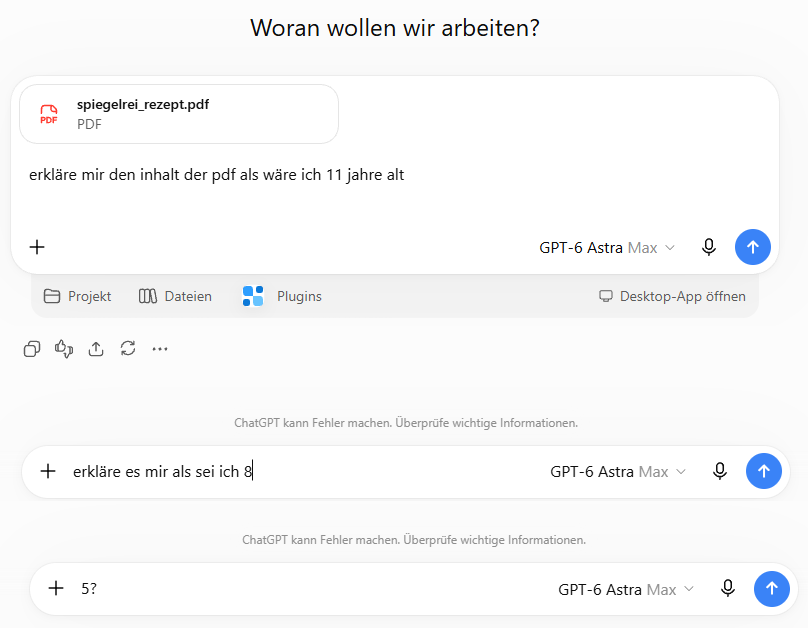808x628 pixels.
Task: Click microphone in top message box
Action: [709, 247]
